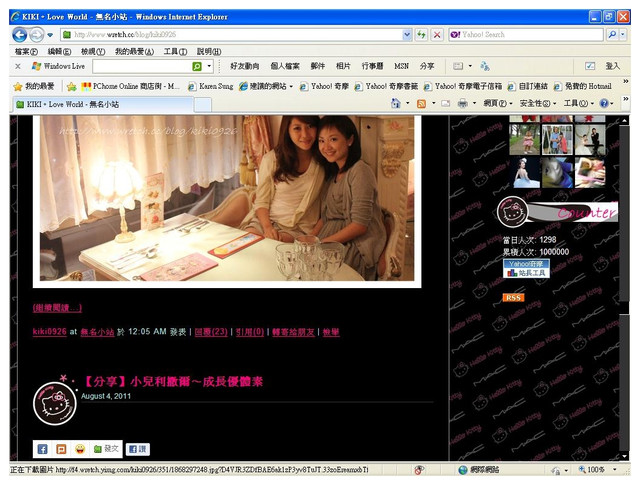
Task: Click the green Windows Live search icon
Action: tap(197, 66)
